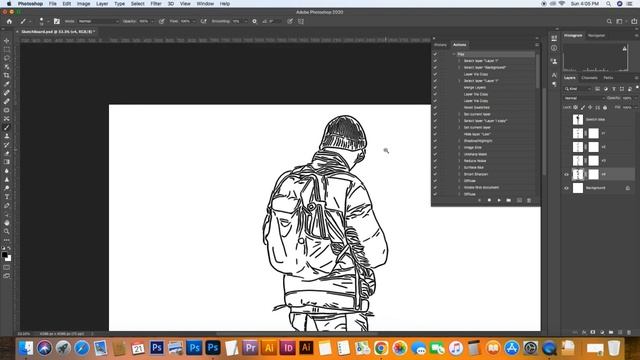This screenshot has height=360, width=640.
Task: Select the Clone Stamp tool
Action: [x=7, y=136]
